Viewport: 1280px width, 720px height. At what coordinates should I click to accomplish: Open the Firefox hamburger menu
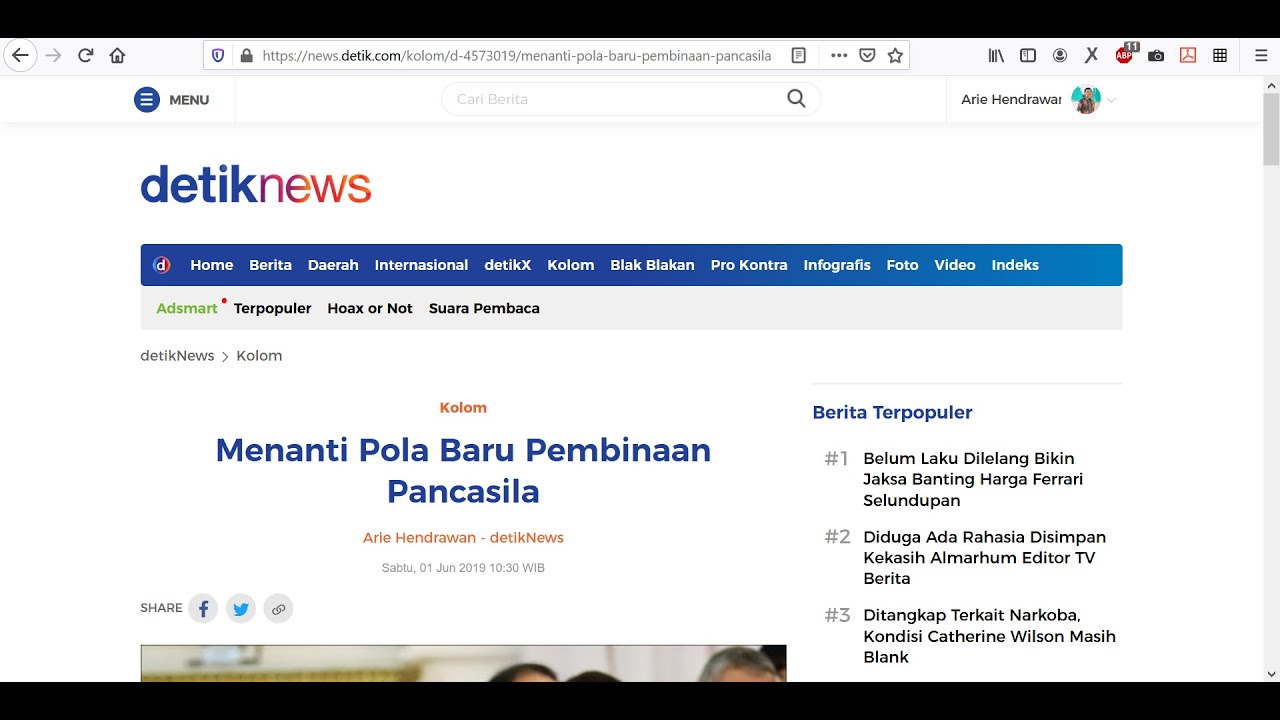coord(1261,56)
